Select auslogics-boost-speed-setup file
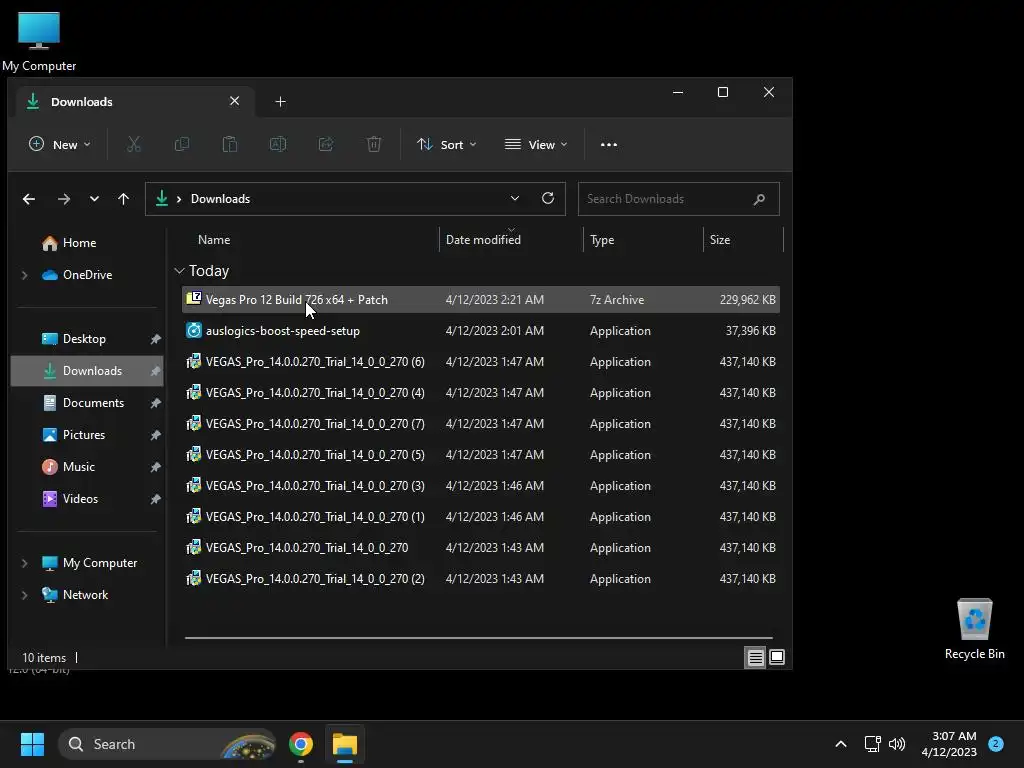Image resolution: width=1024 pixels, height=768 pixels. 481,330
